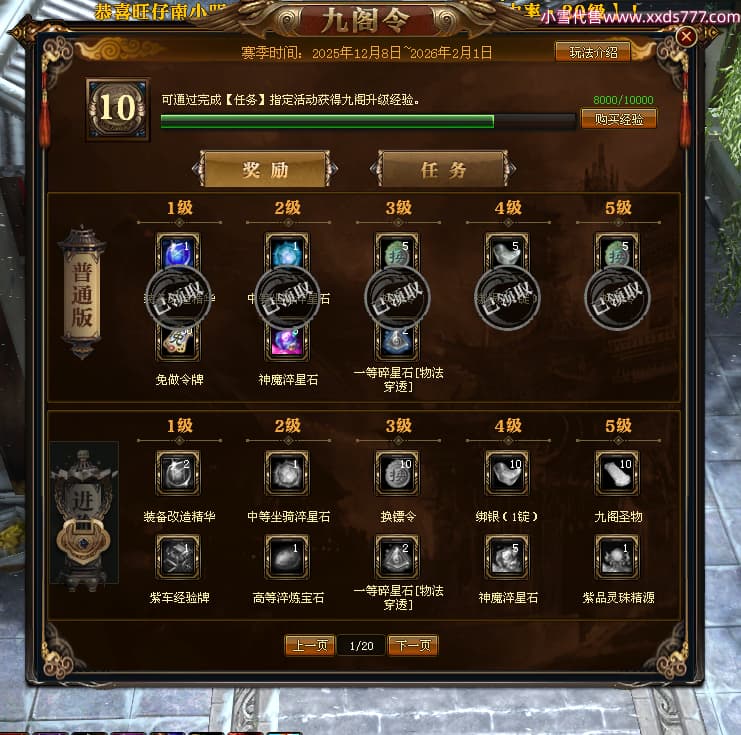Viewport: 741px width, 735px height.
Task: Click the 购买经验 buy experience button
Action: [619, 119]
